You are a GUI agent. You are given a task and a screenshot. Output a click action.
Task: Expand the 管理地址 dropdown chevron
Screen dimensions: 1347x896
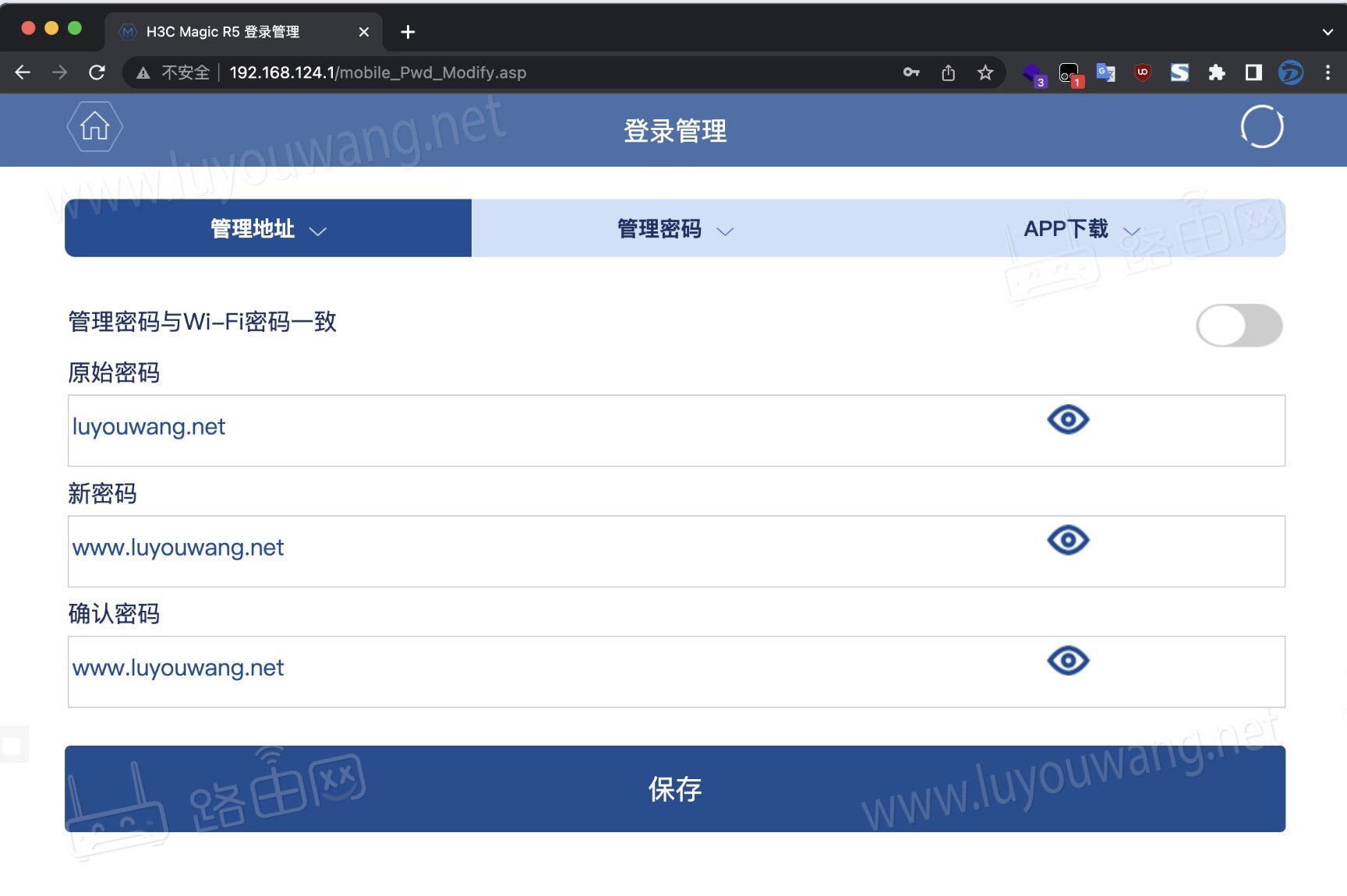click(x=317, y=231)
